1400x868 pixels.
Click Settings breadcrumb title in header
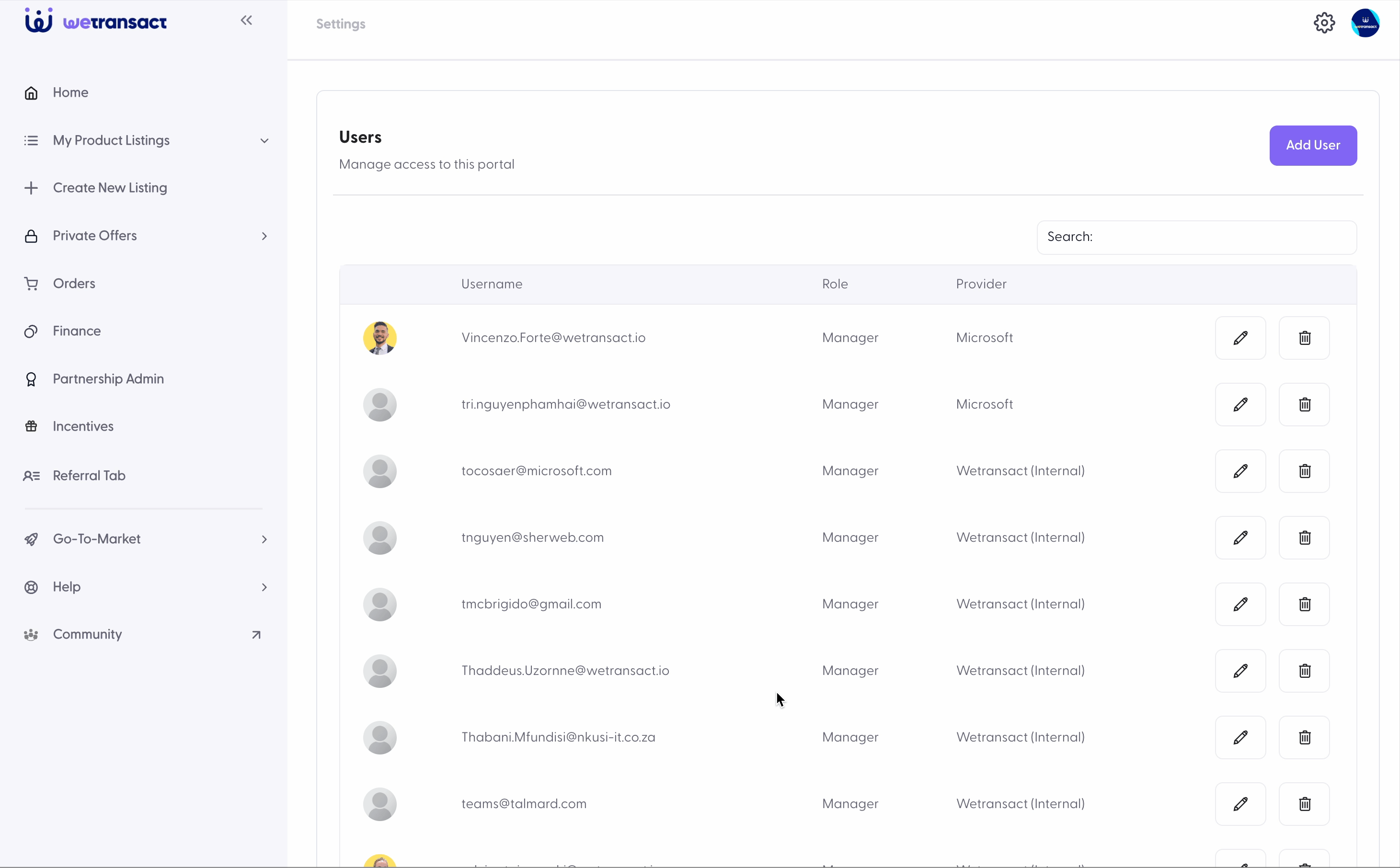click(340, 24)
